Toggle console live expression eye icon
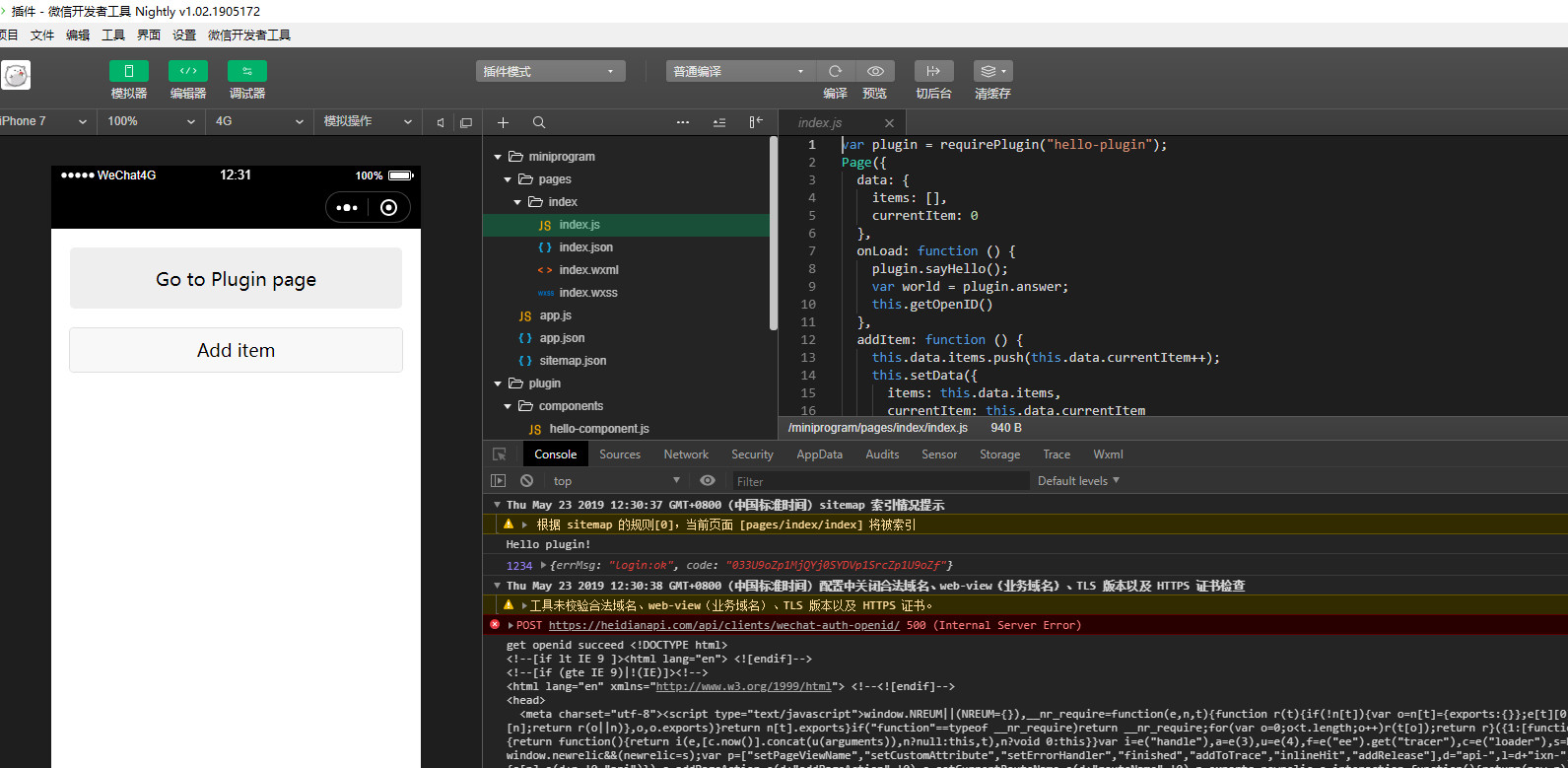 708,481
